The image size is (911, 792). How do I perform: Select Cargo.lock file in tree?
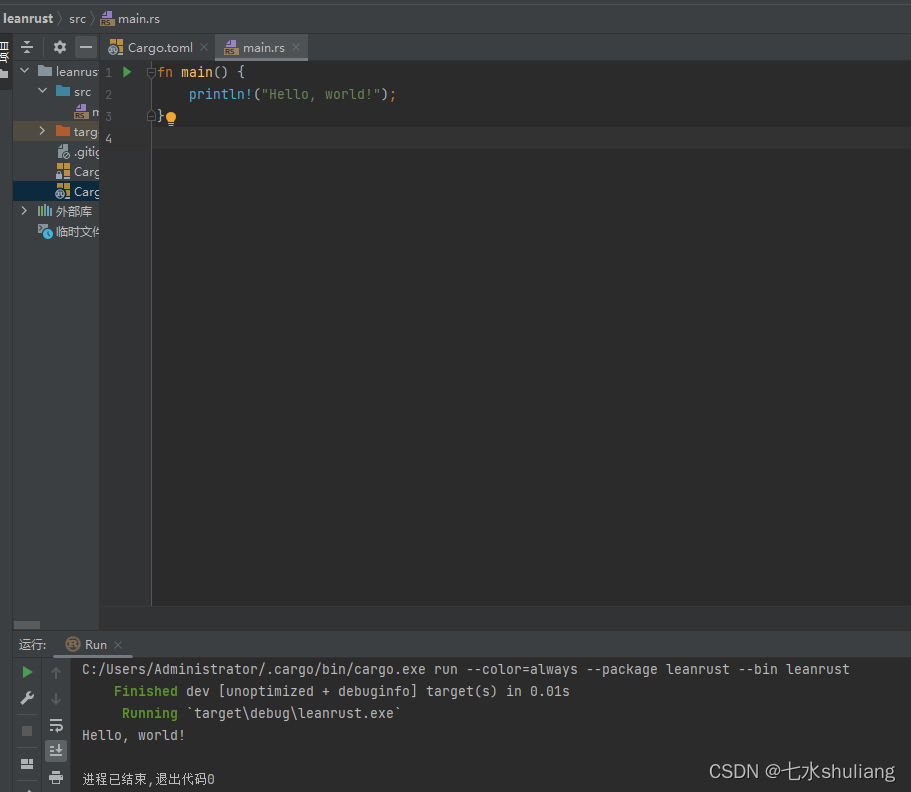pos(77,171)
